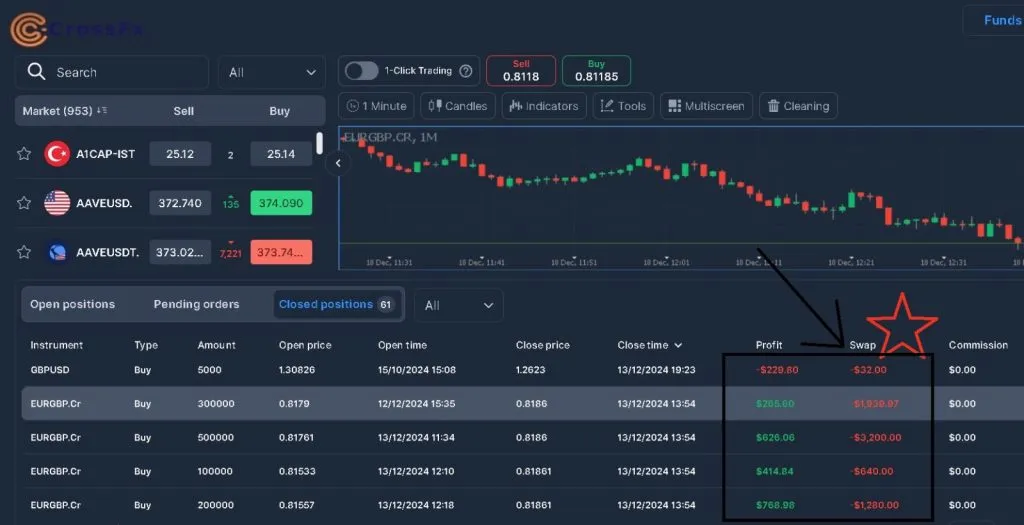Open 1-Click Trading help question icon
Viewport: 1024px width, 525px height.
[466, 71]
